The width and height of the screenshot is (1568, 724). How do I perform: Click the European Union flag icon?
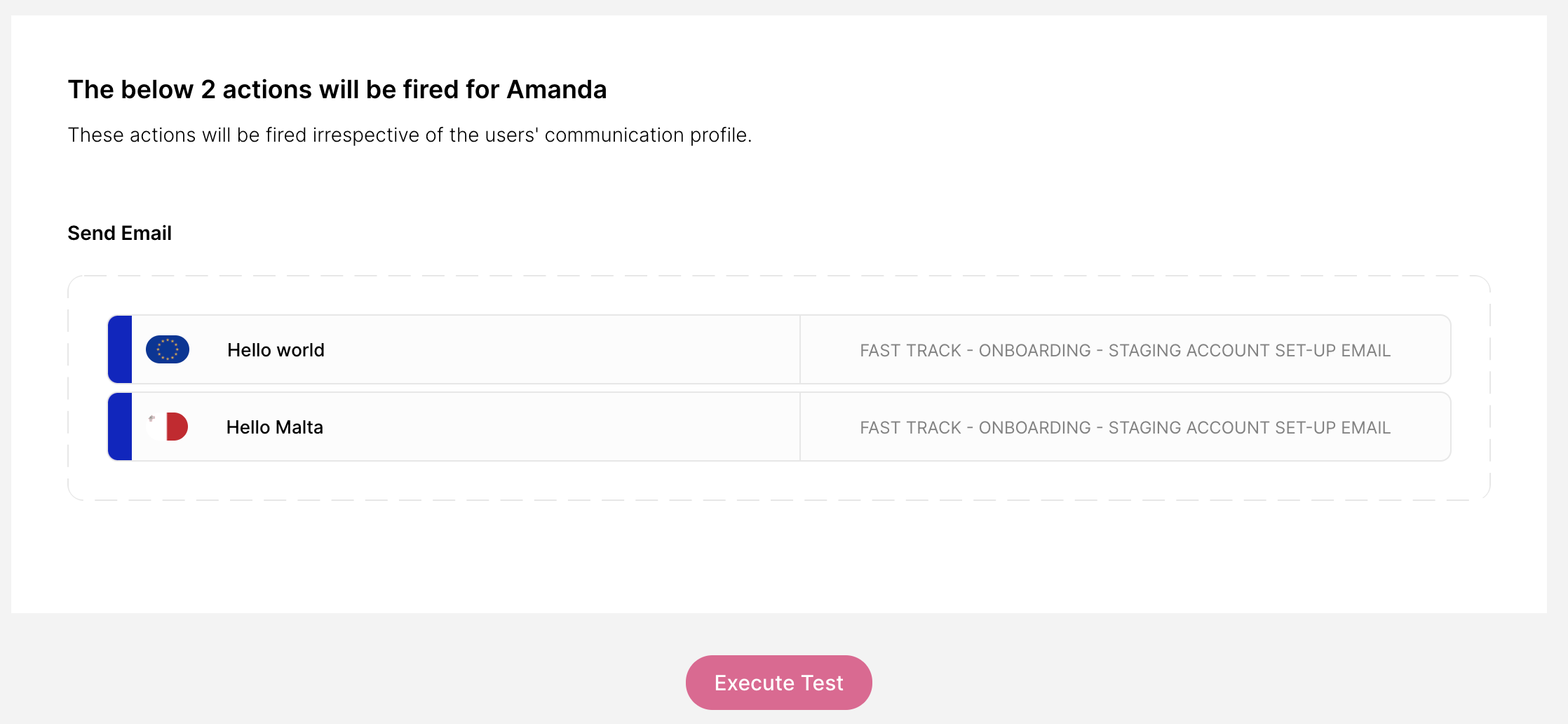click(x=168, y=349)
